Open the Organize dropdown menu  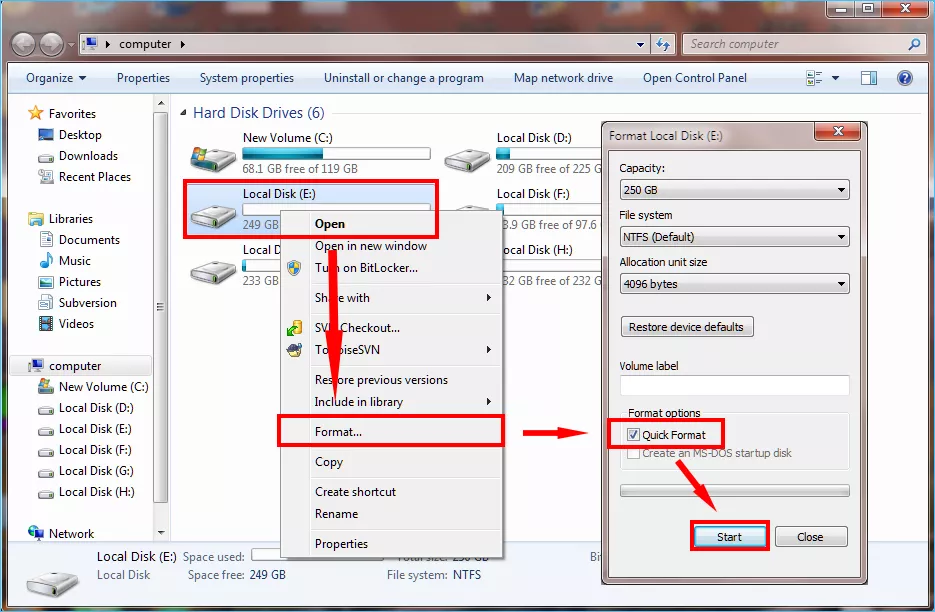[56, 78]
